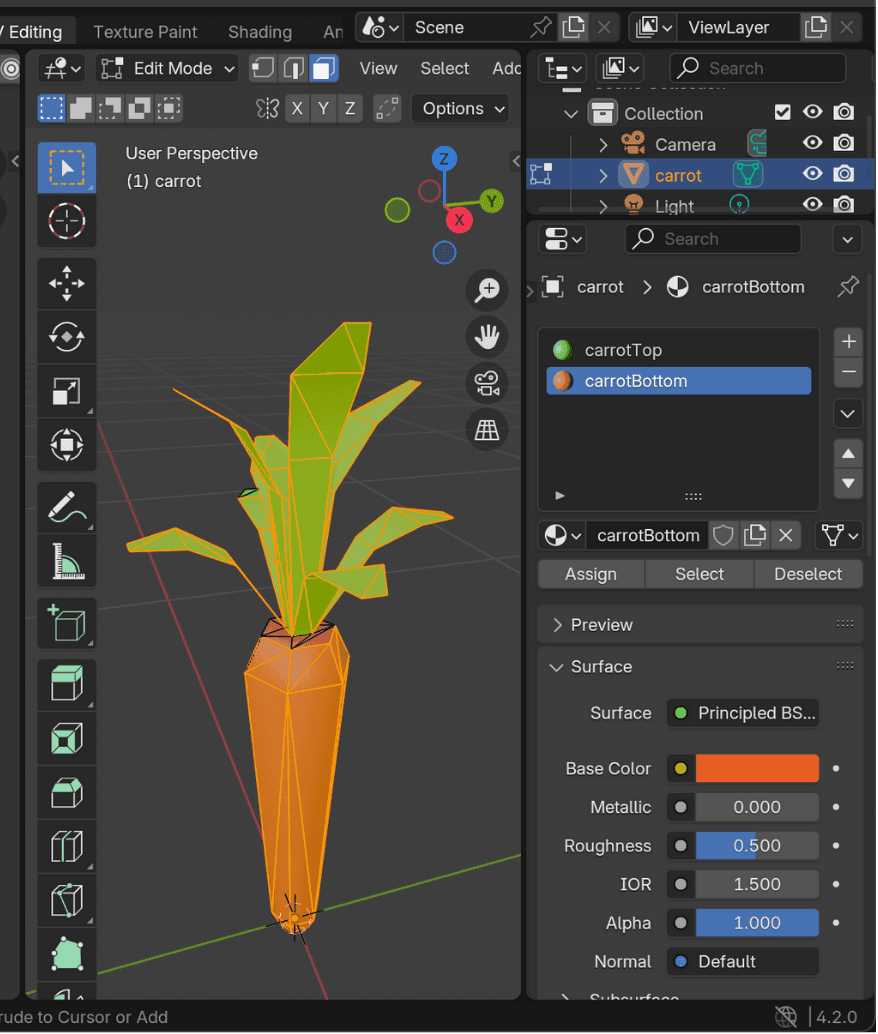Select the Transform tool
Image resolution: width=878 pixels, height=1034 pixels.
coord(67,444)
